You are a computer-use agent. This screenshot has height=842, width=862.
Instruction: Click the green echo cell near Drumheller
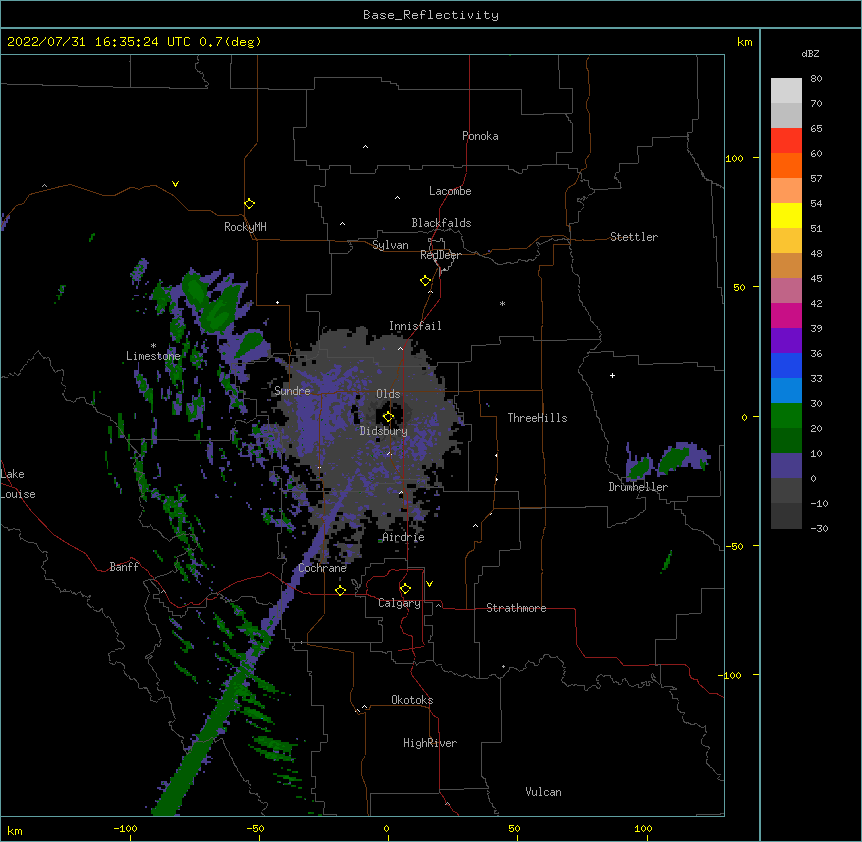click(x=673, y=459)
